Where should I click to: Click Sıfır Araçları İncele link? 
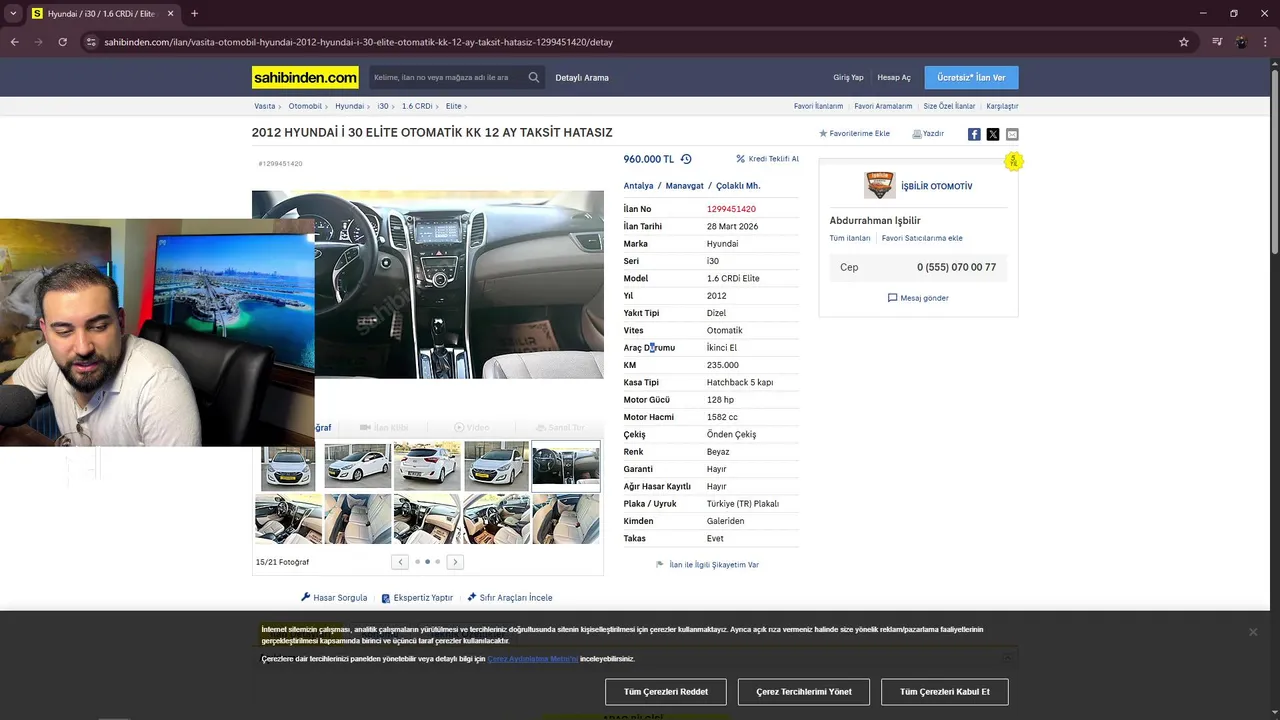click(x=510, y=598)
